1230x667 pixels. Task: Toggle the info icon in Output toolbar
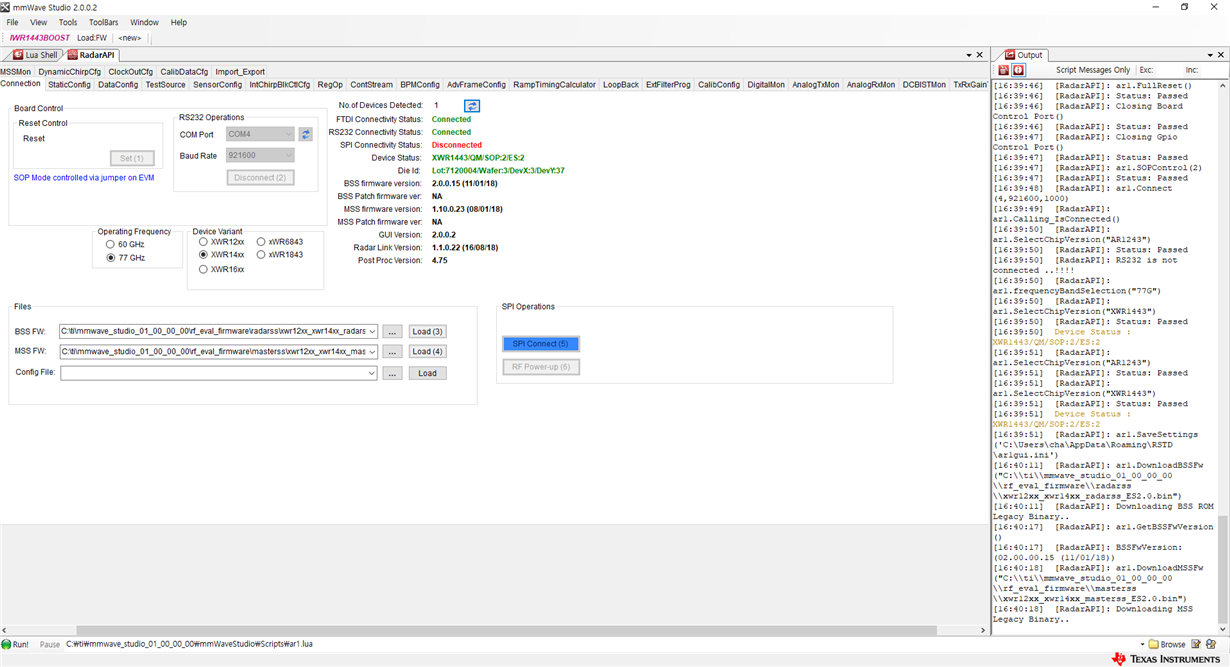[x=1018, y=70]
